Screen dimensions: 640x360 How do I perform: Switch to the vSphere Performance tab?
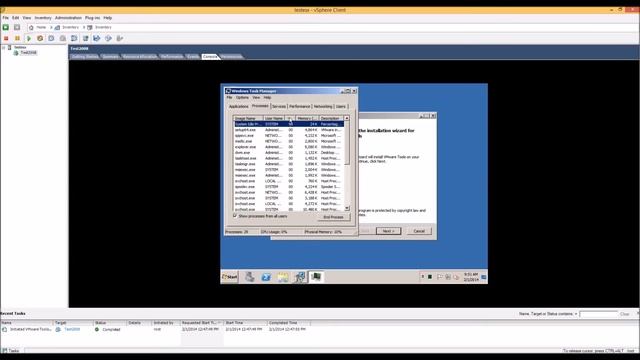click(171, 57)
